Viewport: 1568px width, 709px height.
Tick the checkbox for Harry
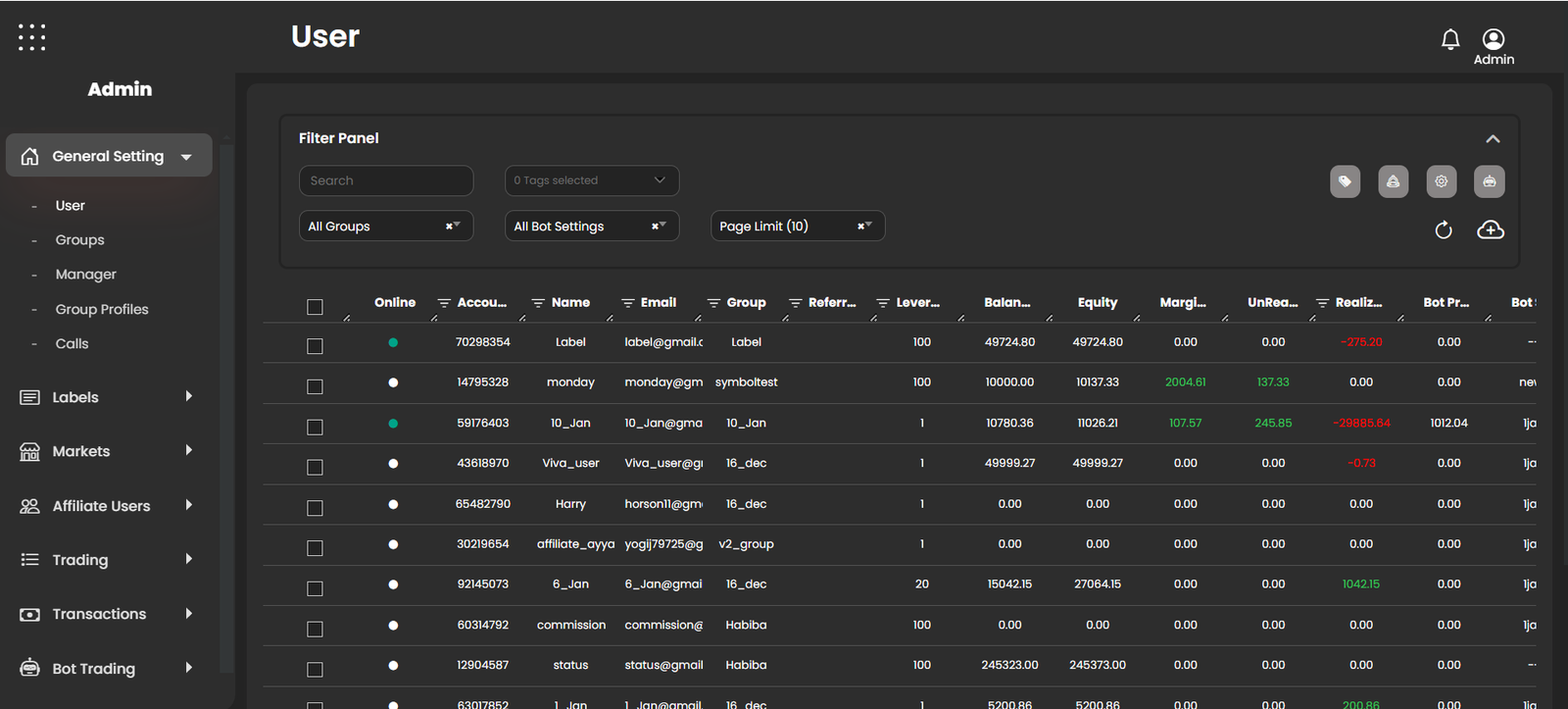coord(315,508)
